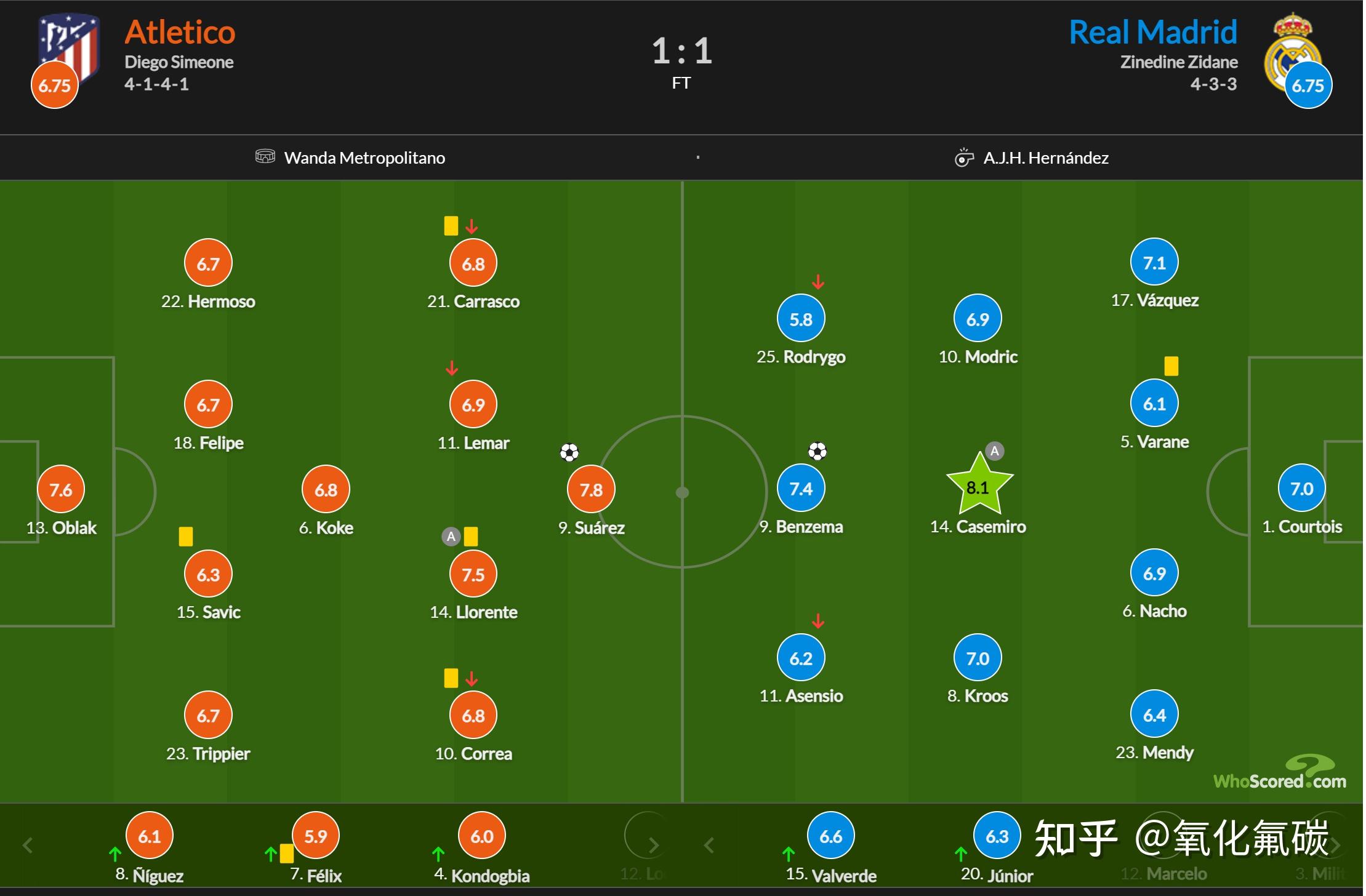Click the WhoScored.com logo
The image size is (1366, 896).
pos(1280,773)
